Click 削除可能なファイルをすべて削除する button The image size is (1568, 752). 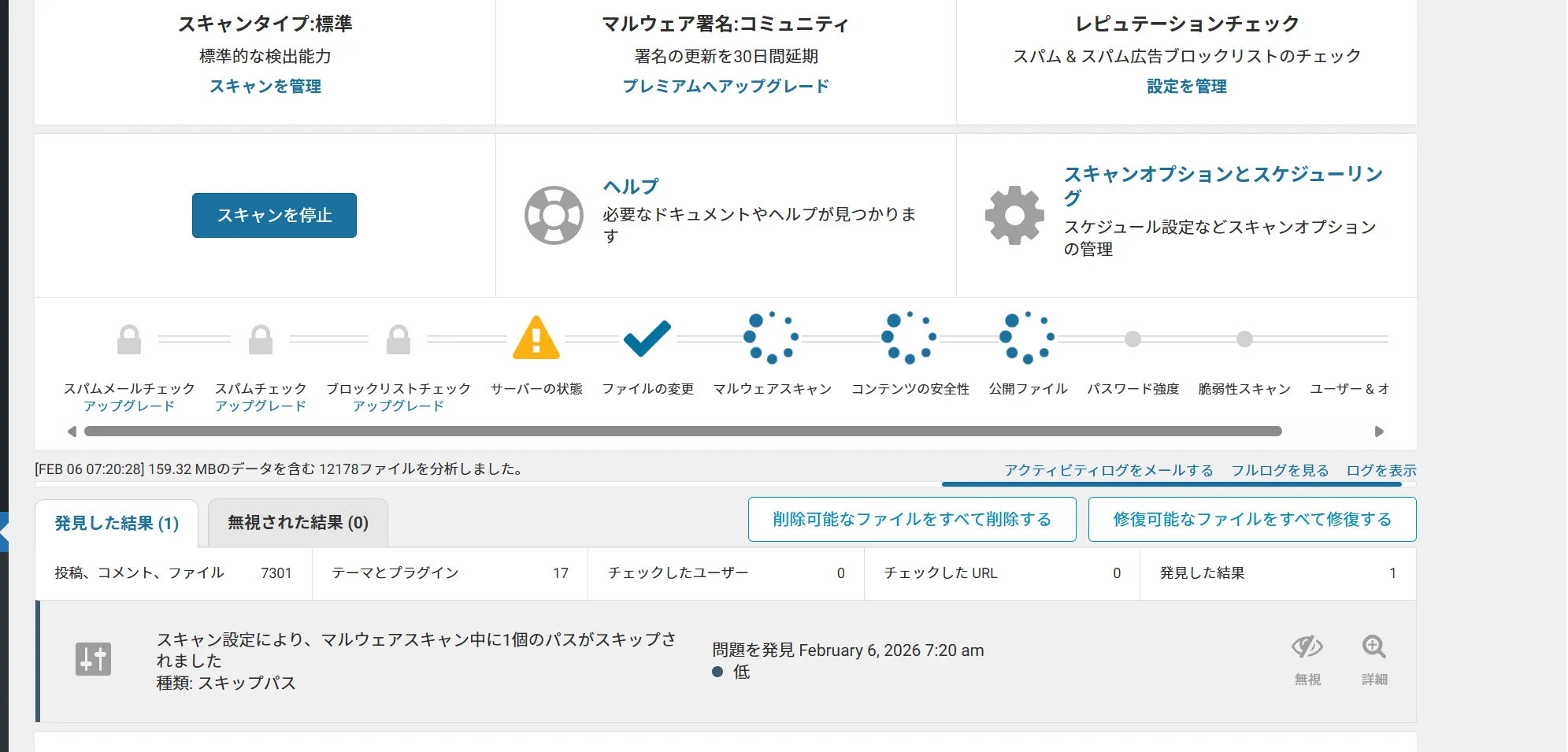[912, 519]
